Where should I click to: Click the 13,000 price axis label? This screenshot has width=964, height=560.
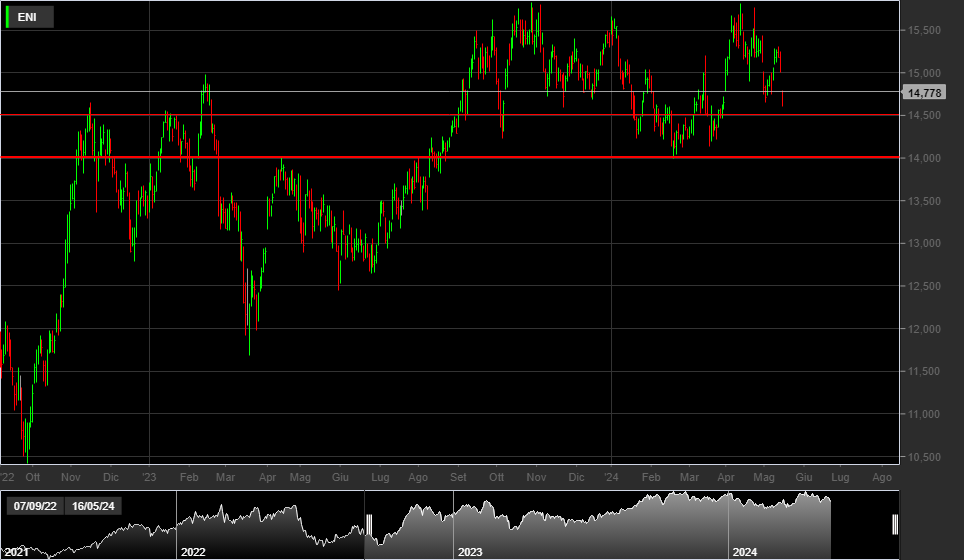(924, 243)
